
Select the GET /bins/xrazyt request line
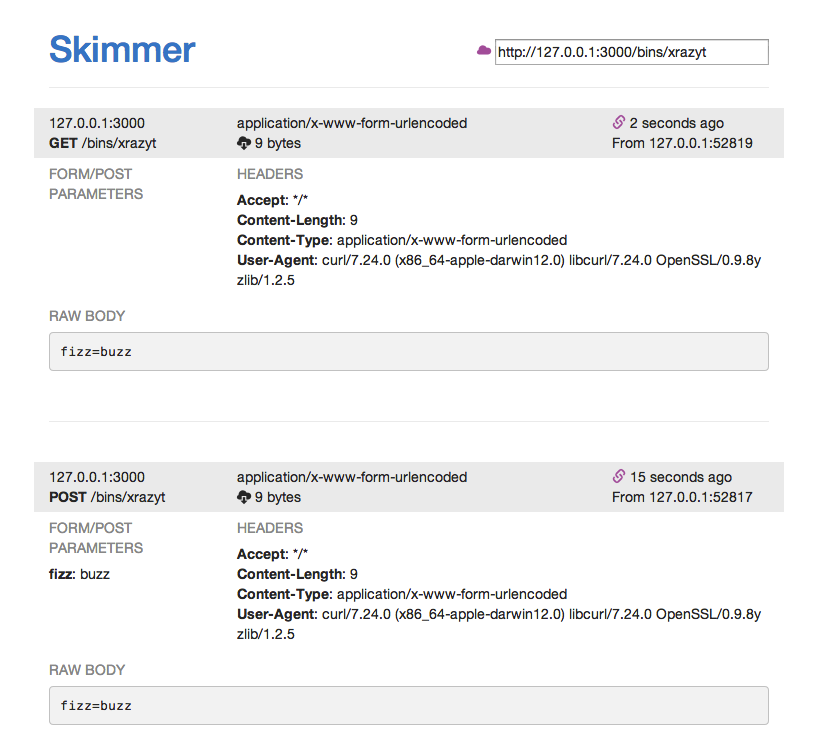coord(103,143)
